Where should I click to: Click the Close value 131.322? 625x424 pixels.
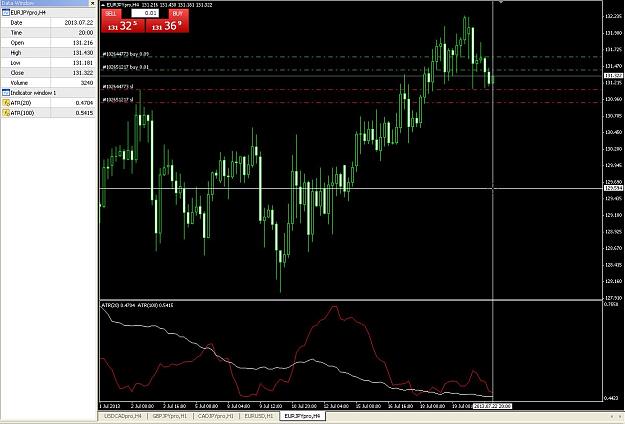tap(83, 73)
